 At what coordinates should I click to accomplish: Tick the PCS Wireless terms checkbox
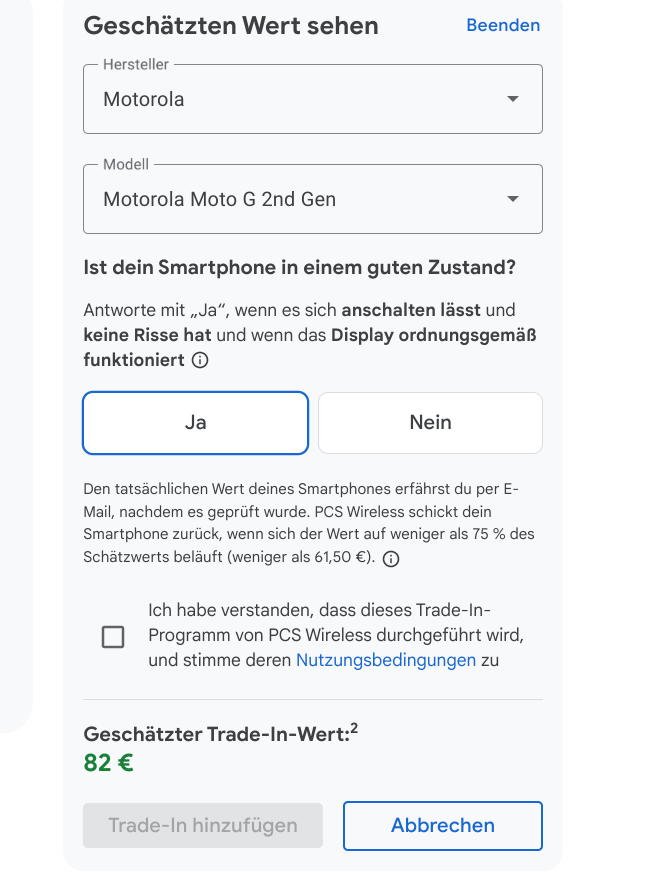[x=113, y=637]
